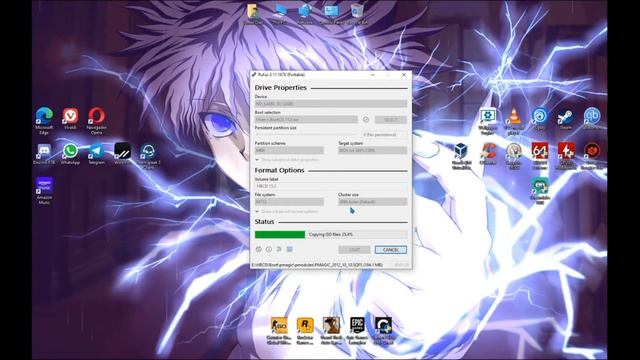
Task: Click the Rufus title bar app icon
Action: point(254,75)
